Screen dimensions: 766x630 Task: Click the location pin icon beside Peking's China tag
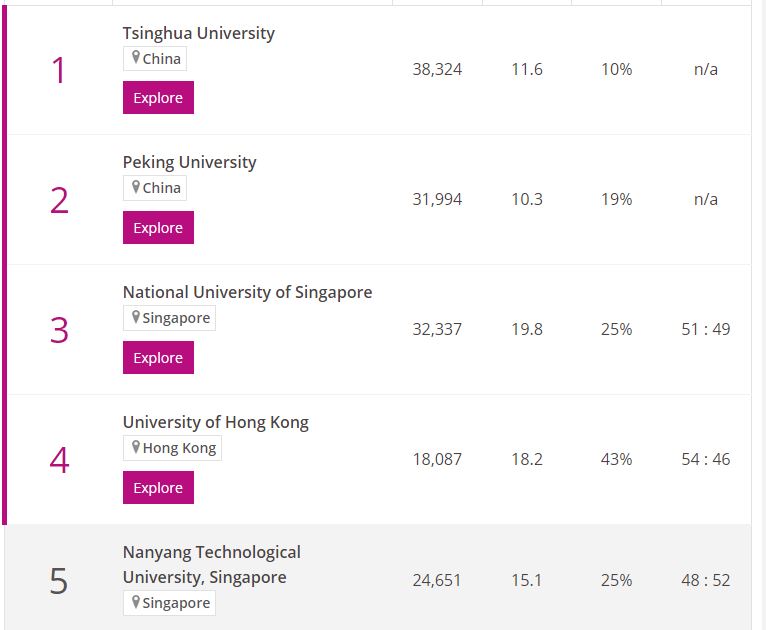pyautogui.click(x=136, y=187)
